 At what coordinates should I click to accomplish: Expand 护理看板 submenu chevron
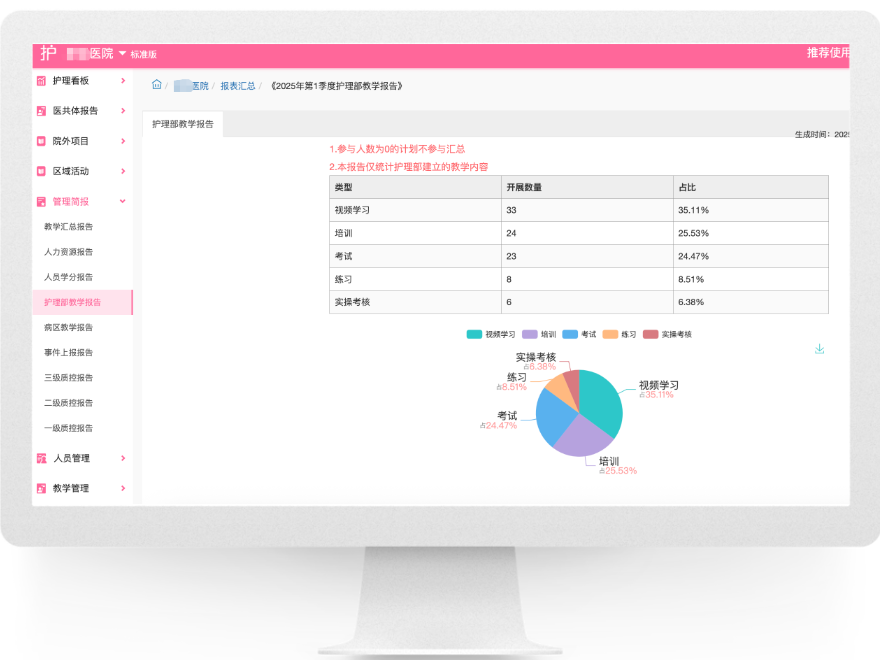click(123, 81)
